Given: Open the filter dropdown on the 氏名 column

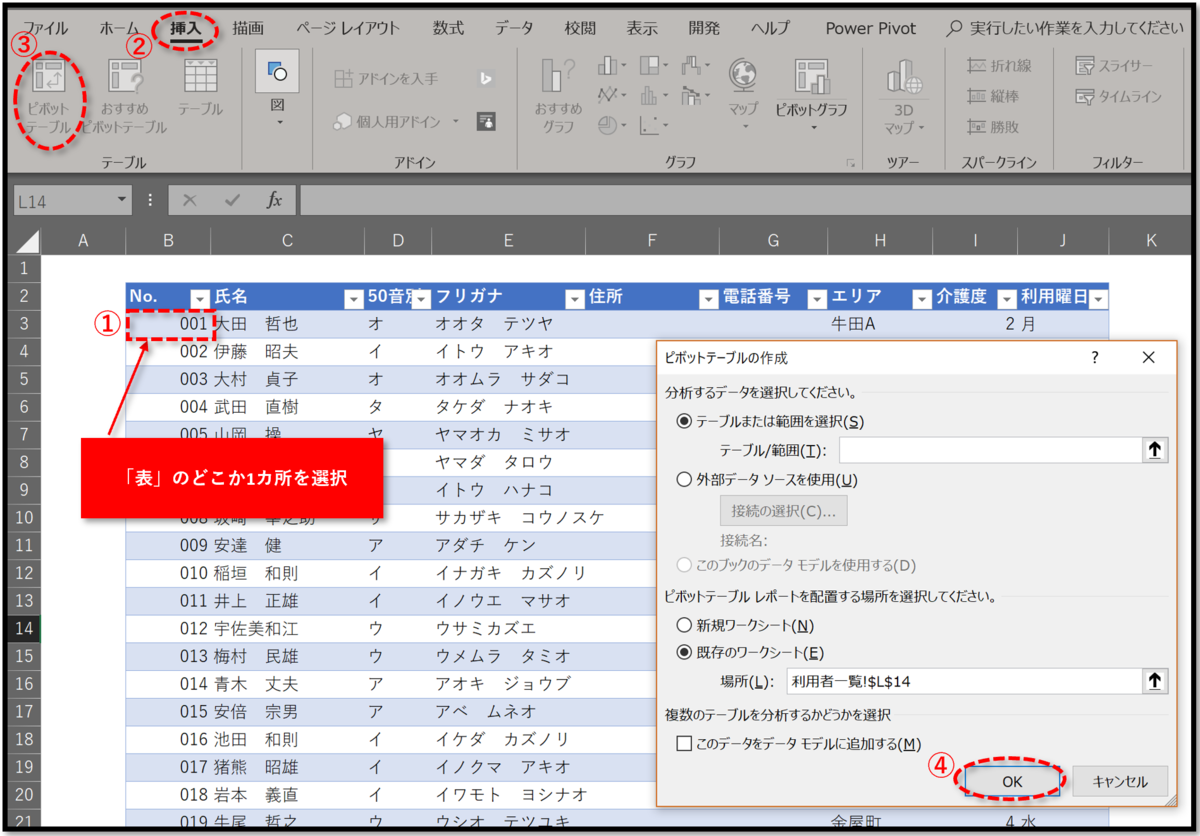Looking at the screenshot, I should click(x=354, y=298).
